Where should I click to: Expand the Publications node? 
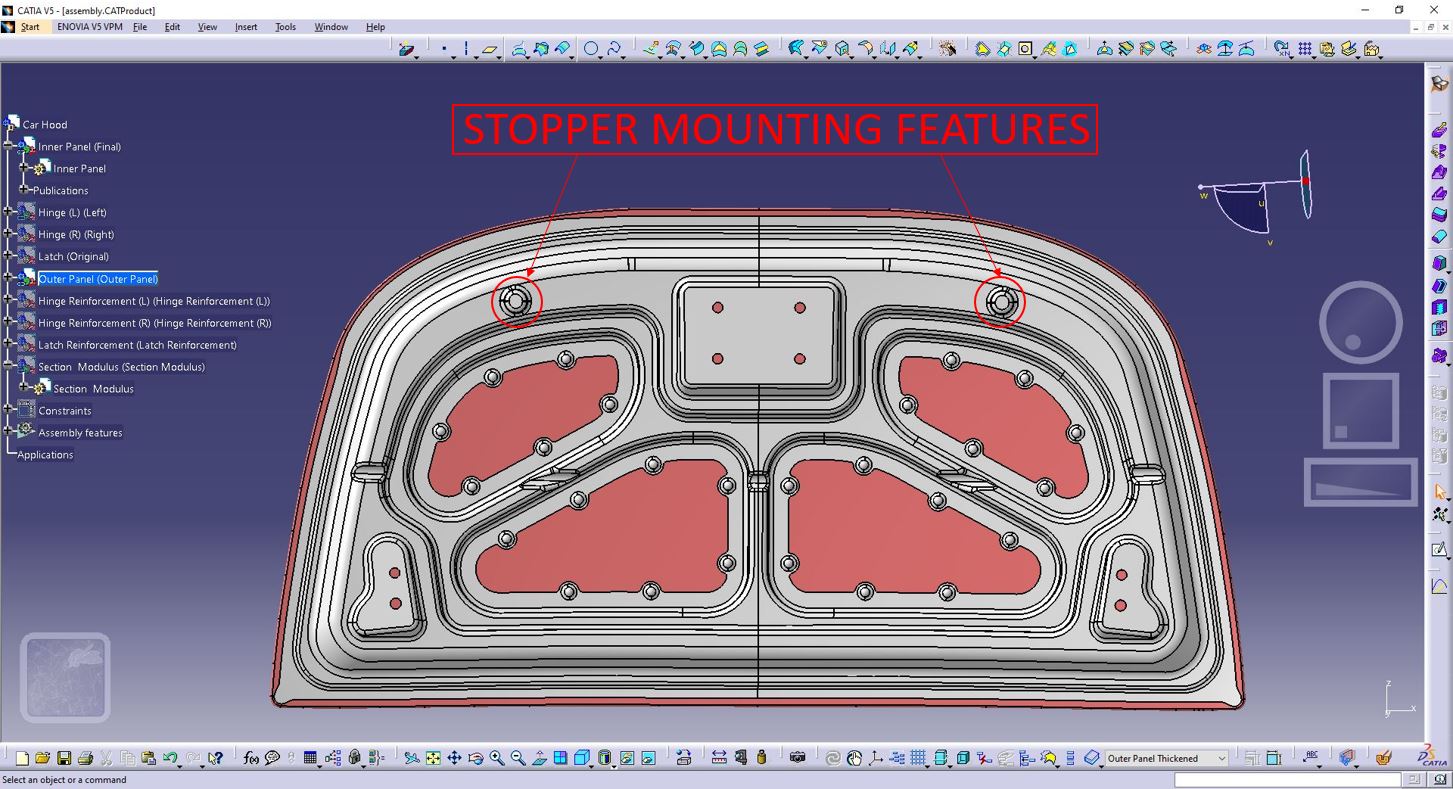(26, 190)
